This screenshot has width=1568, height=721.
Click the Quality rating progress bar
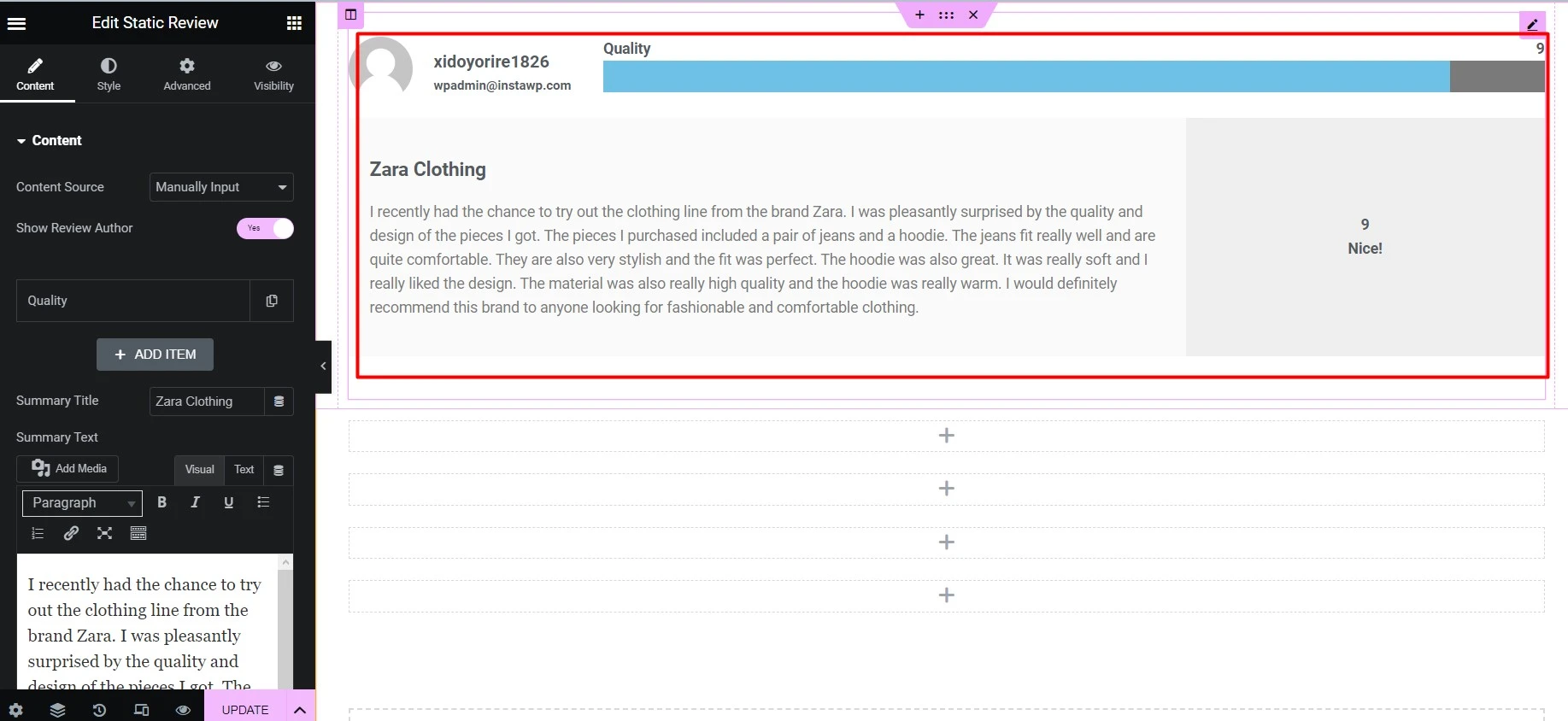click(1073, 77)
